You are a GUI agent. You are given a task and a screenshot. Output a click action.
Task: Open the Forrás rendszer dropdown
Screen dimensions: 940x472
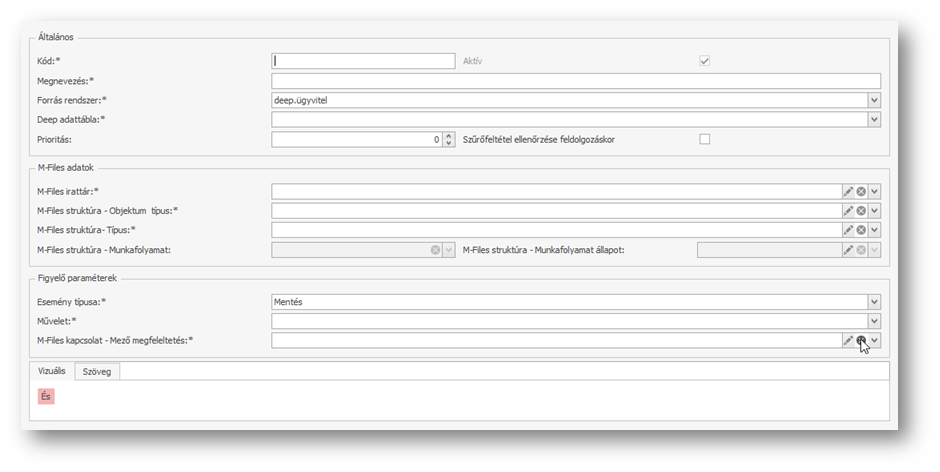[x=874, y=100]
